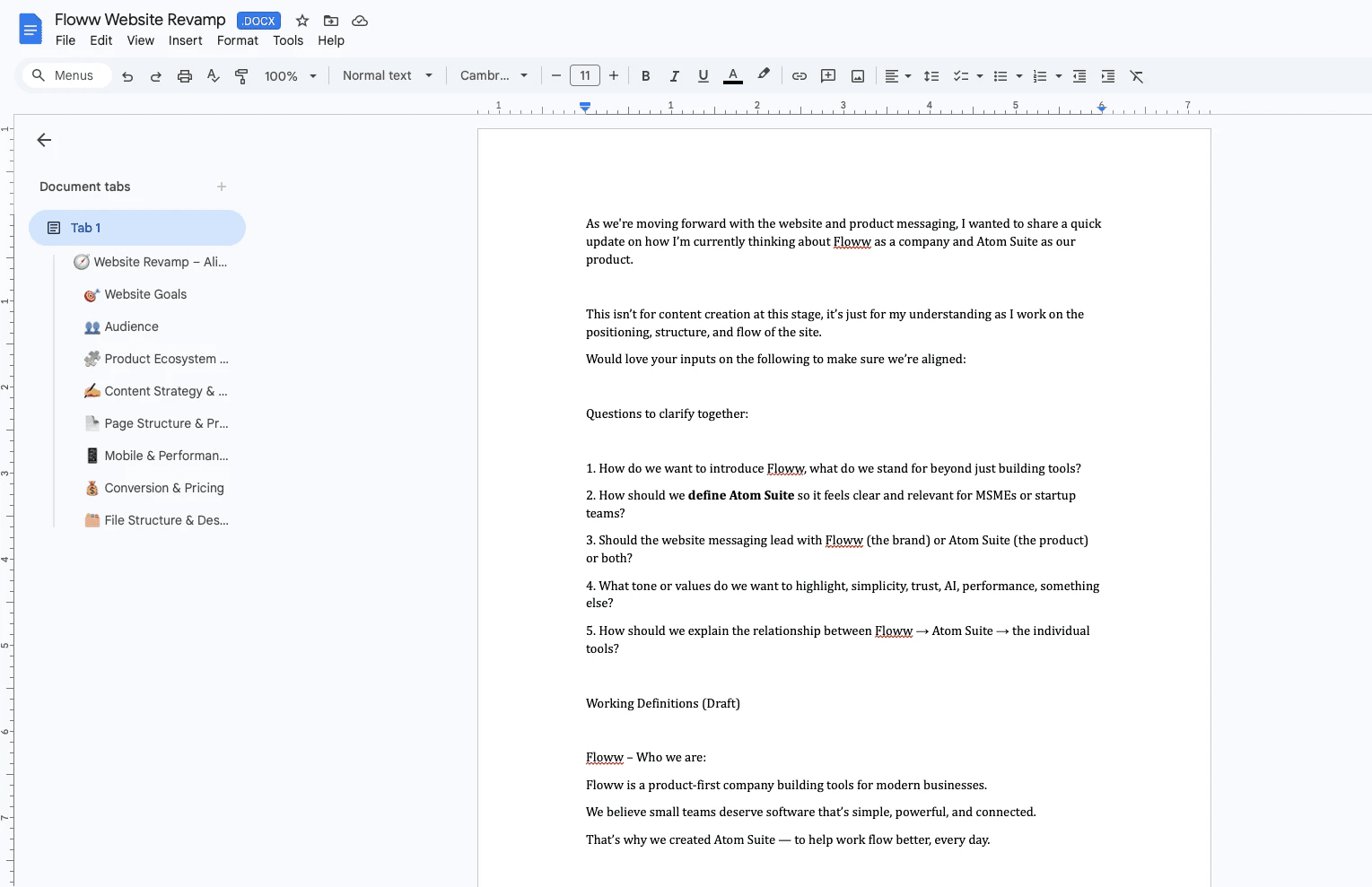Jump to the Product Ecosystem outline heading
The width and height of the screenshot is (1372, 887).
[x=156, y=359]
